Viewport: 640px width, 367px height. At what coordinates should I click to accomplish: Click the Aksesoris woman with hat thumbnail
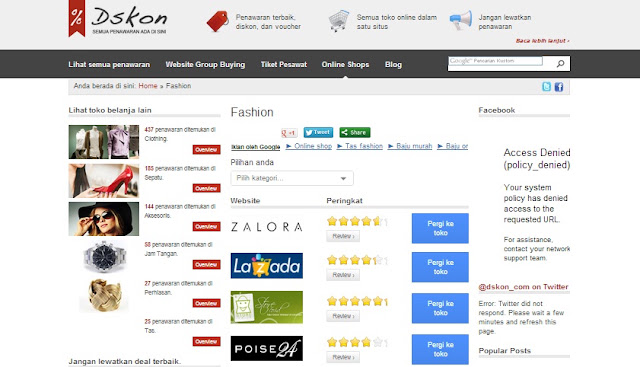tap(104, 219)
